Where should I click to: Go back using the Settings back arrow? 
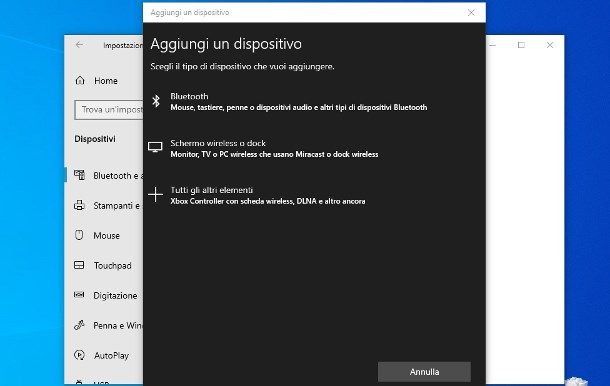tap(79, 45)
